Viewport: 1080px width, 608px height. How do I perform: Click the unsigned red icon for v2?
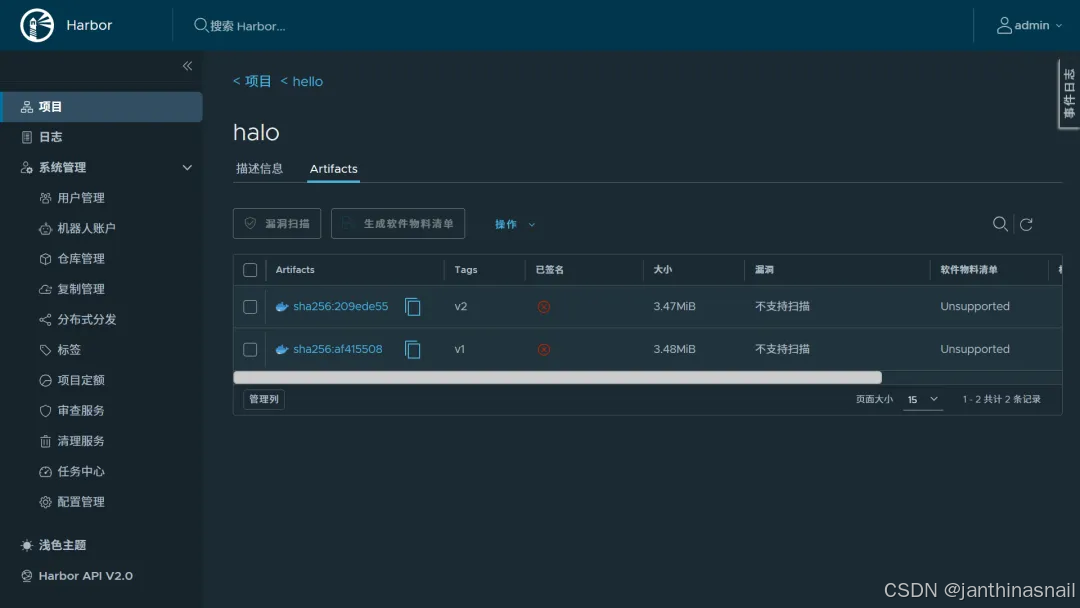click(544, 307)
